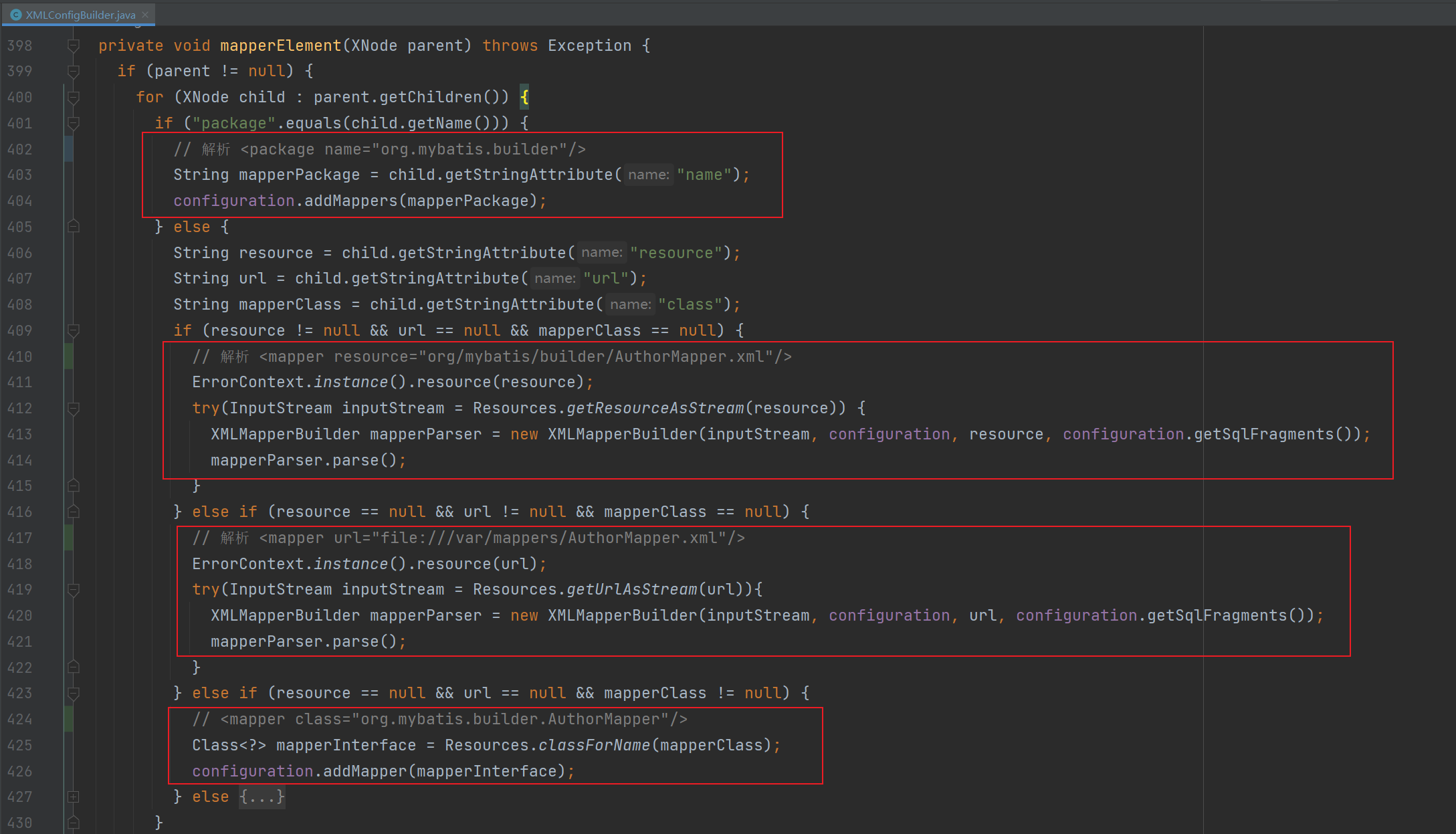This screenshot has width=1456, height=834.
Task: Fold the try block at line 419
Action: tap(74, 590)
